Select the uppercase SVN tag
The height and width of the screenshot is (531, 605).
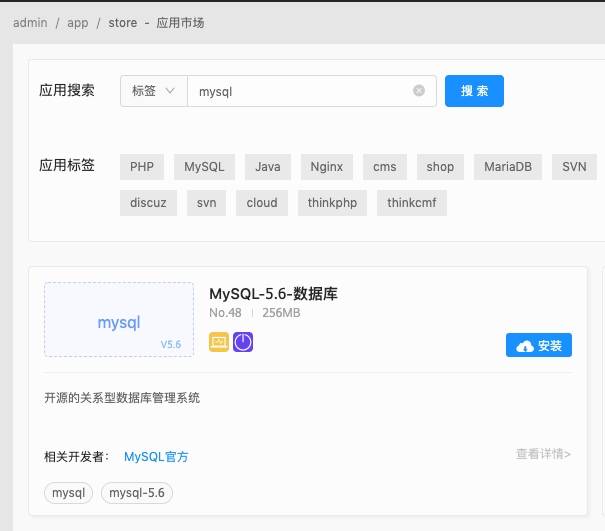574,167
